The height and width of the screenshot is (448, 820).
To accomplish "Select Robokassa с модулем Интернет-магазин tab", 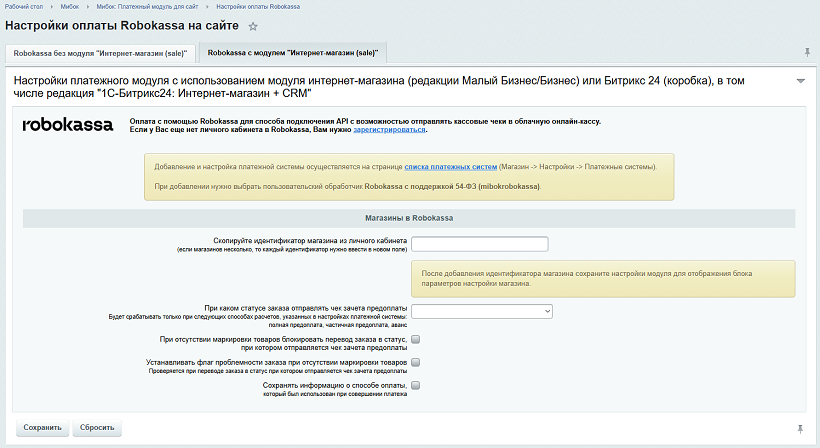I will click(293, 53).
